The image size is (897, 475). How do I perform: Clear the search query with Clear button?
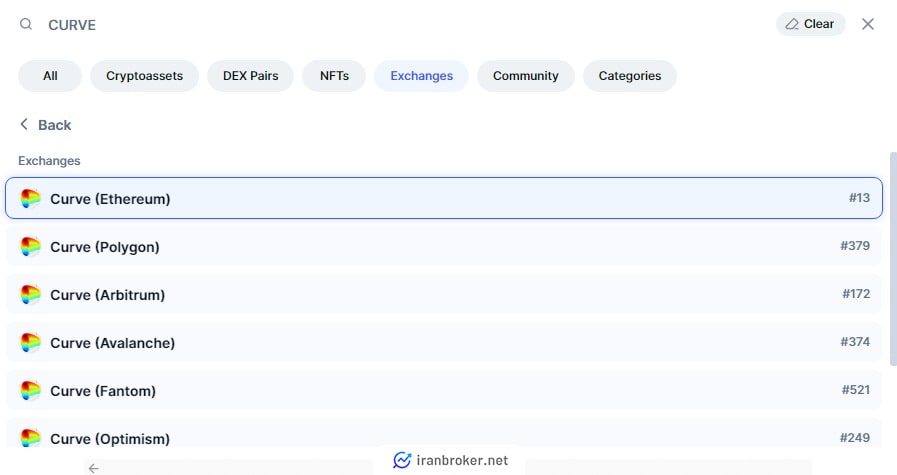click(810, 24)
